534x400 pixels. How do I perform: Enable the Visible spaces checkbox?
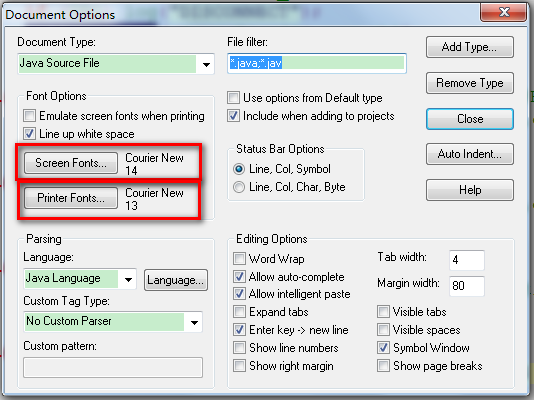(383, 330)
